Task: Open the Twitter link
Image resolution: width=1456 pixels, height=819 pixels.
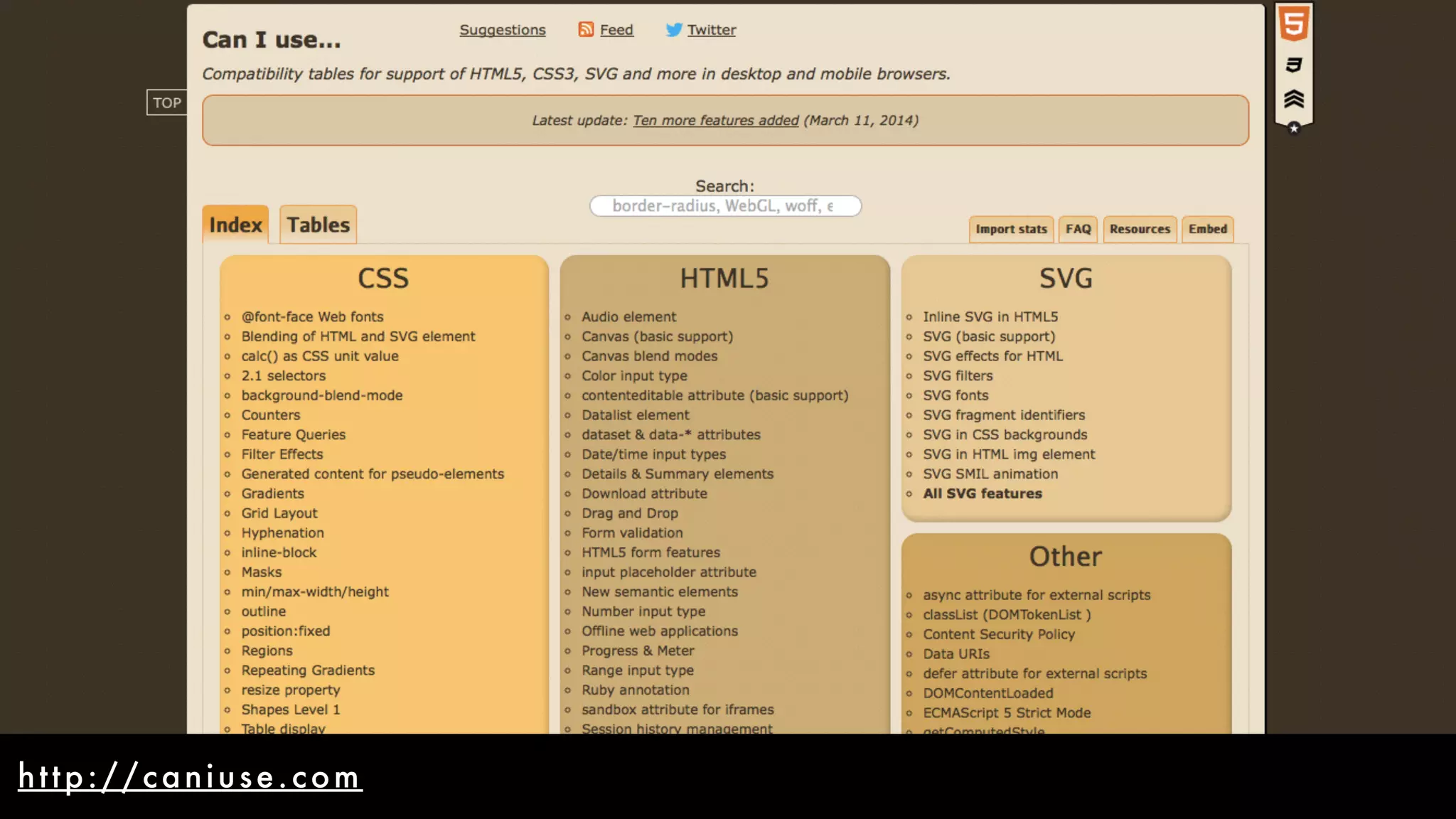Action: pos(712,30)
